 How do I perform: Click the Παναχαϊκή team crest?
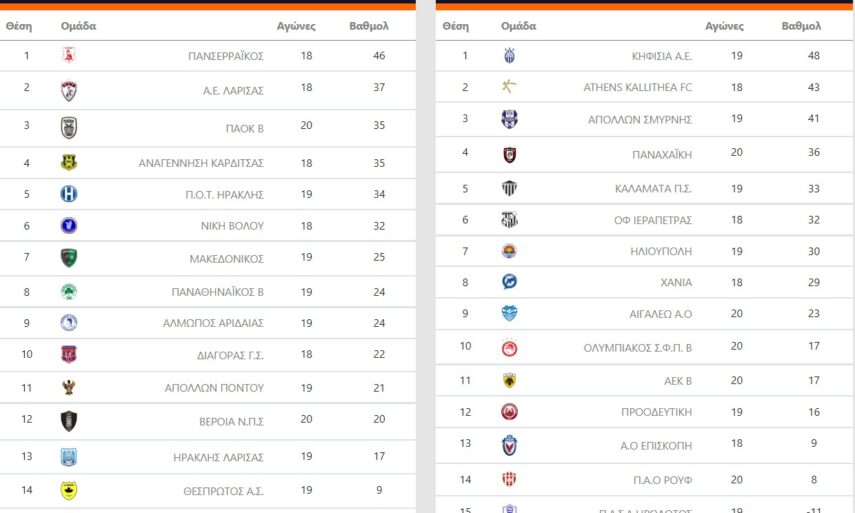509,155
